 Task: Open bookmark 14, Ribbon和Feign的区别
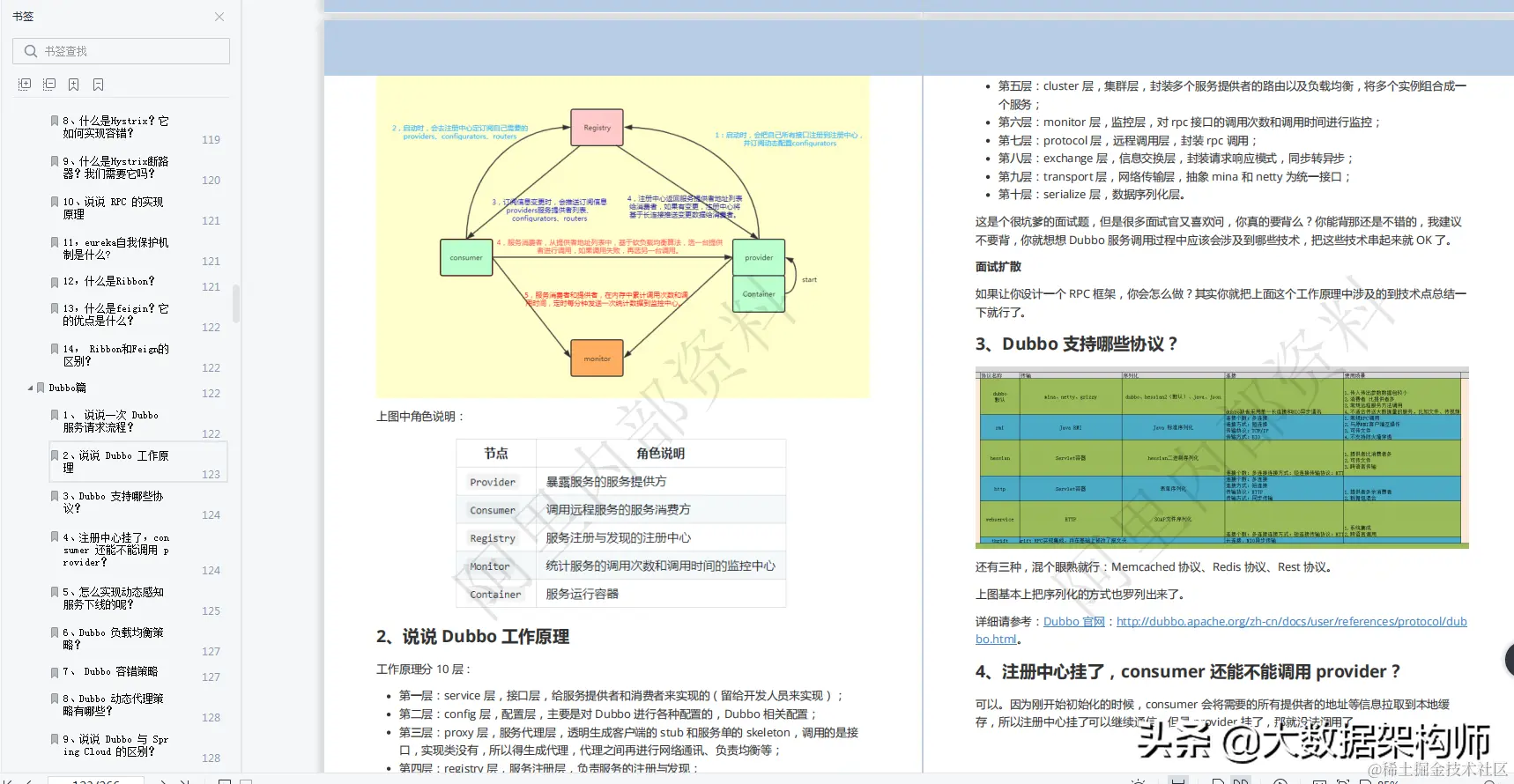pyautogui.click(x=115, y=355)
